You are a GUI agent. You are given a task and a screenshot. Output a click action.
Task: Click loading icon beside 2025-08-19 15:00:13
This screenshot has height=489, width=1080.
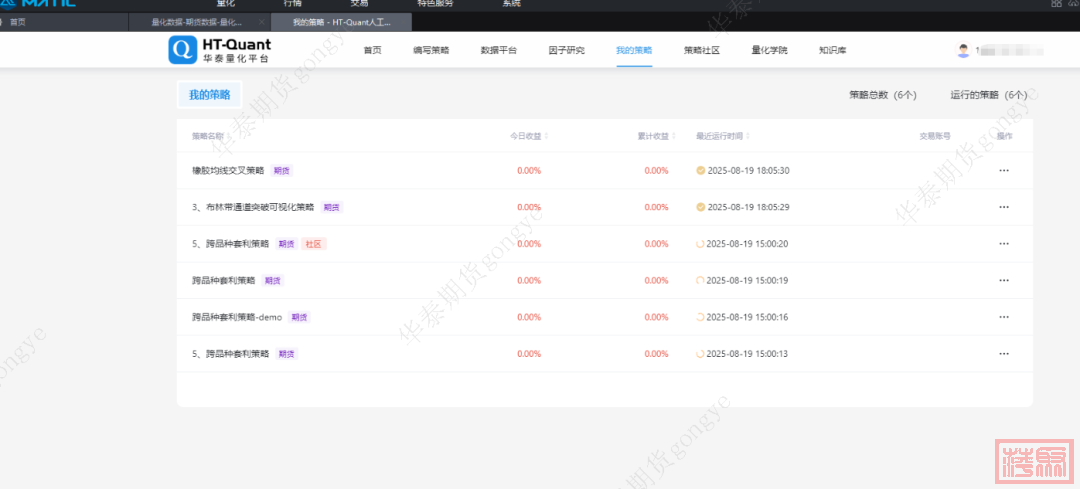pos(701,354)
